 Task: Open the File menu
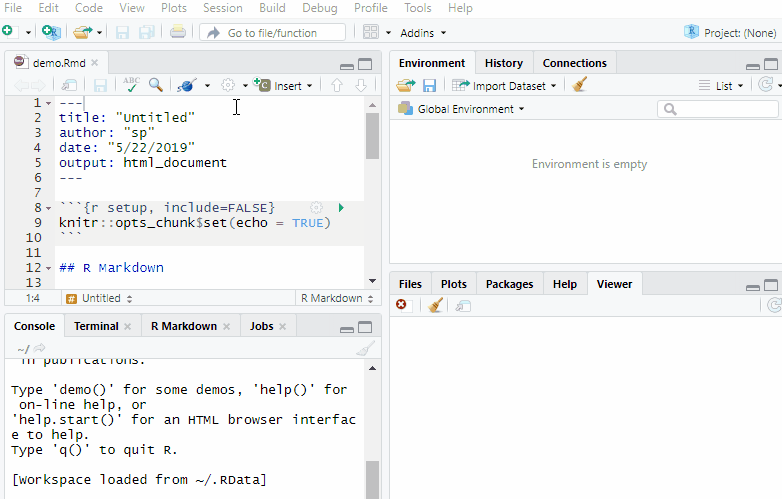click(x=13, y=8)
